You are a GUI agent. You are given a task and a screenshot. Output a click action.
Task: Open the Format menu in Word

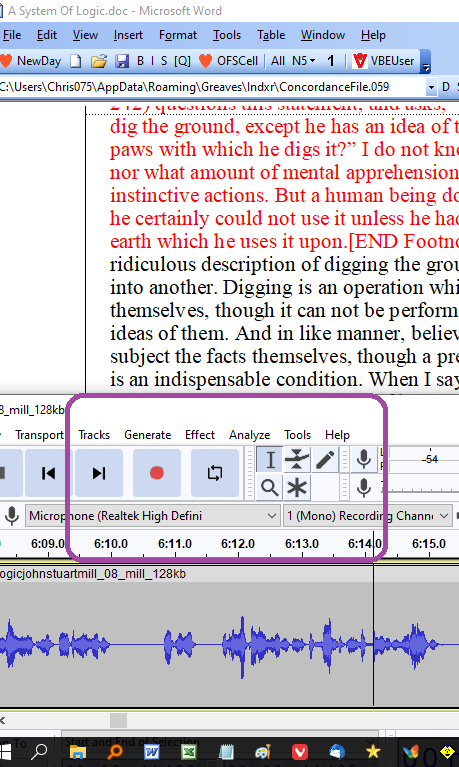(x=178, y=35)
